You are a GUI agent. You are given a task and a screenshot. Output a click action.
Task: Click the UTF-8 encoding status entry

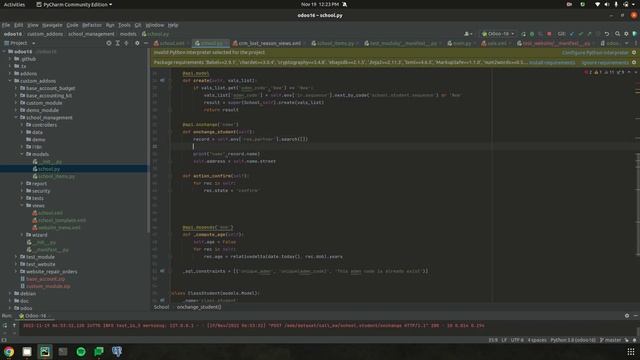pos(517,340)
